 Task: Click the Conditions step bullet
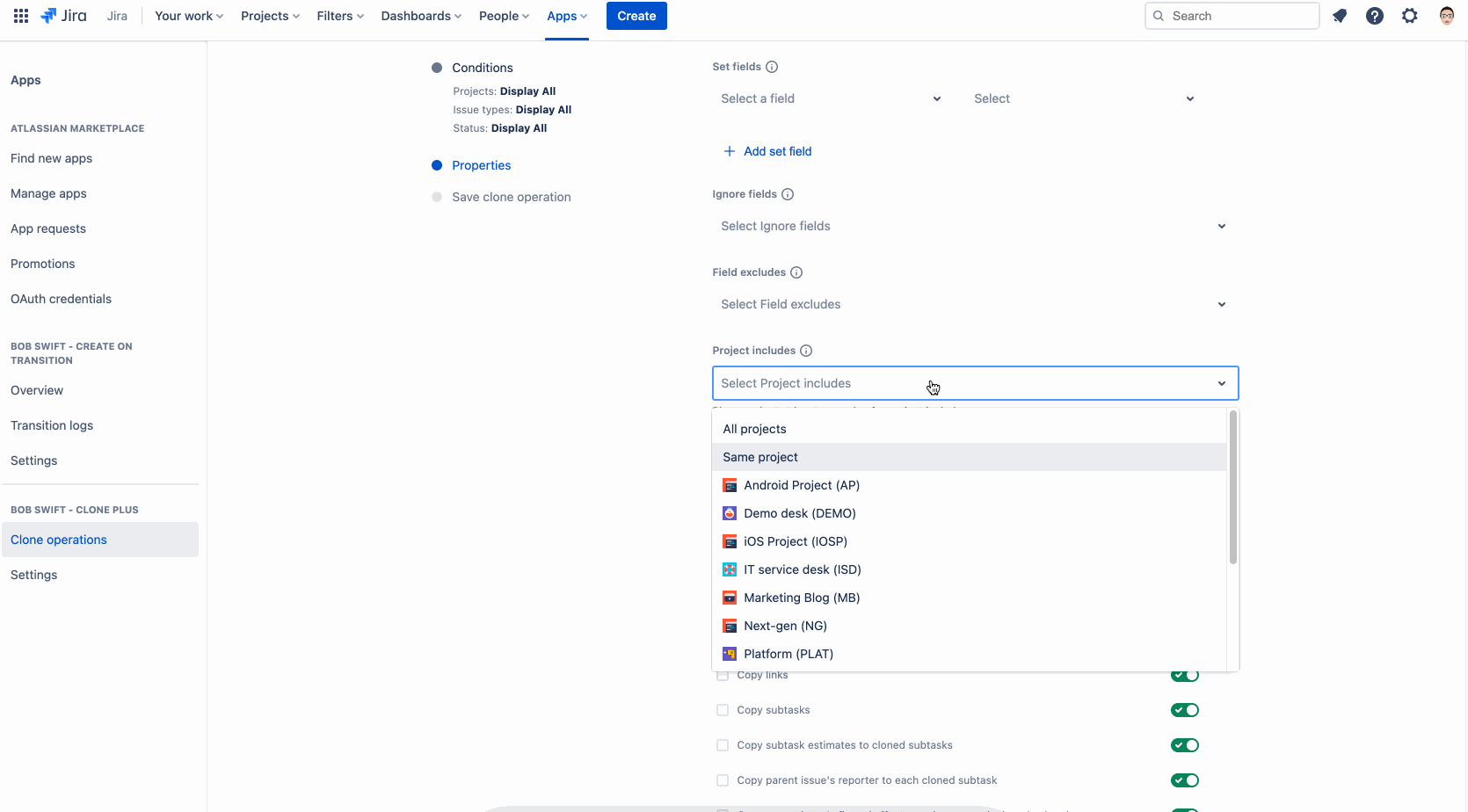437,68
